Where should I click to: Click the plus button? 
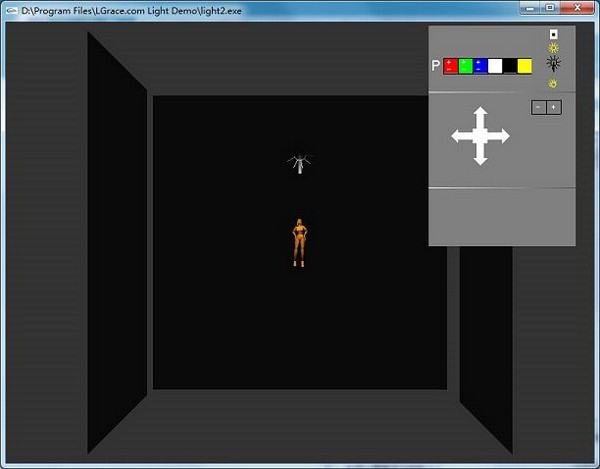(554, 107)
